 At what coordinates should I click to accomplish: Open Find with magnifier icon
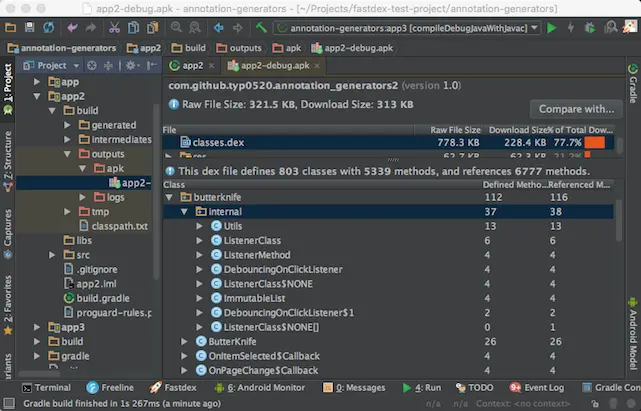tap(176, 28)
